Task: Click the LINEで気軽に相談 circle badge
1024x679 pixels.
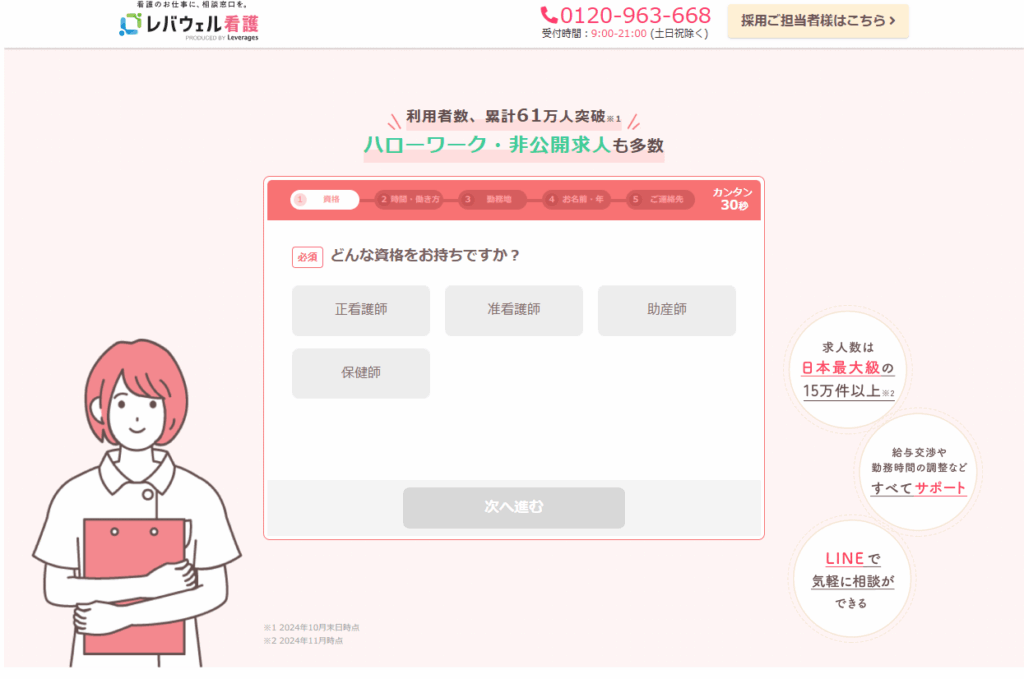Action: (852, 578)
